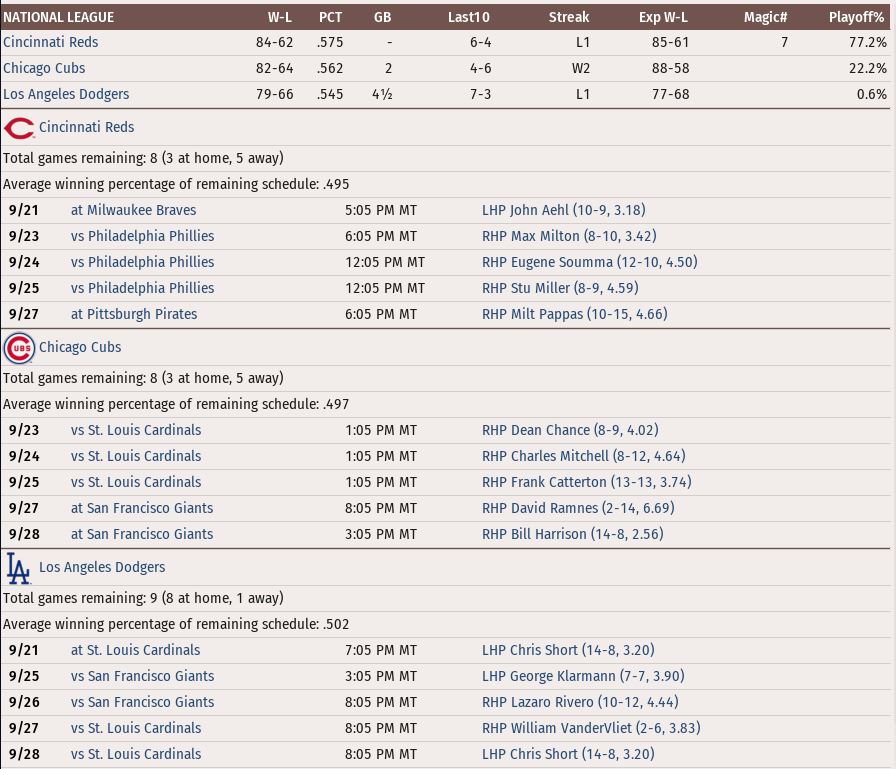
Task: Click the .502 average winning percentage line
Action: pos(176,624)
